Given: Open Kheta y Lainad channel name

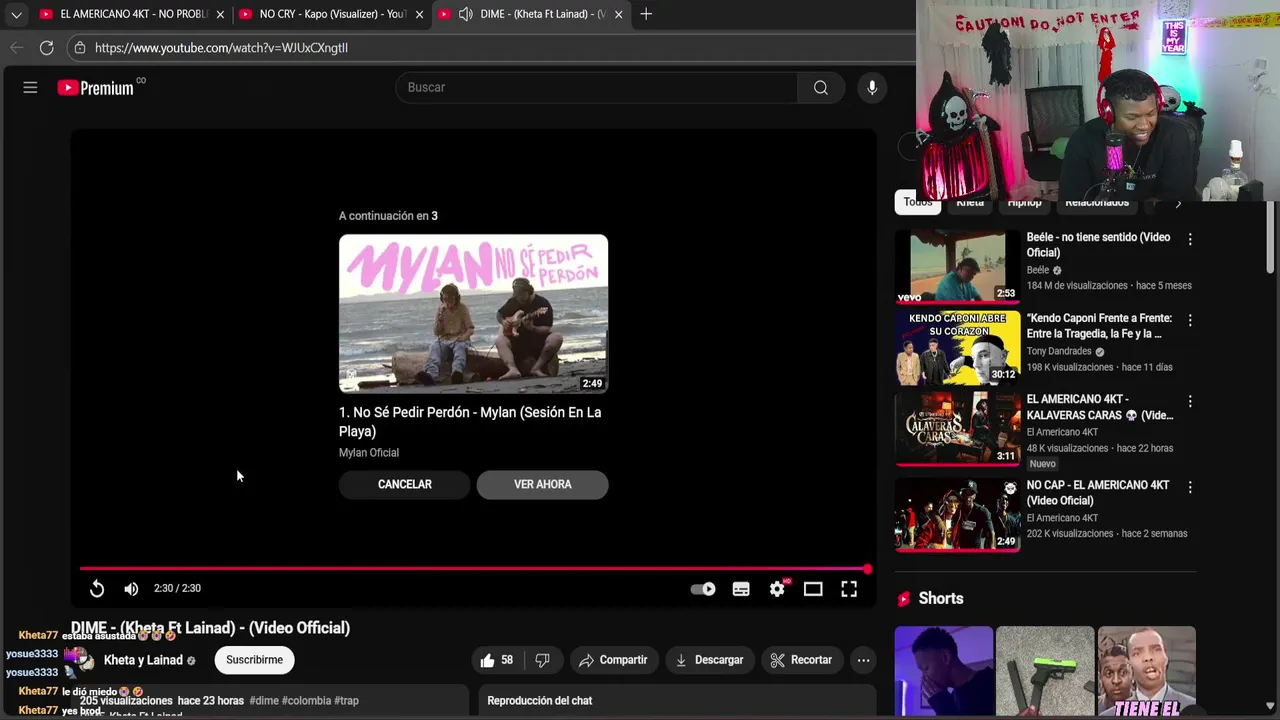Looking at the screenshot, I should 143,660.
